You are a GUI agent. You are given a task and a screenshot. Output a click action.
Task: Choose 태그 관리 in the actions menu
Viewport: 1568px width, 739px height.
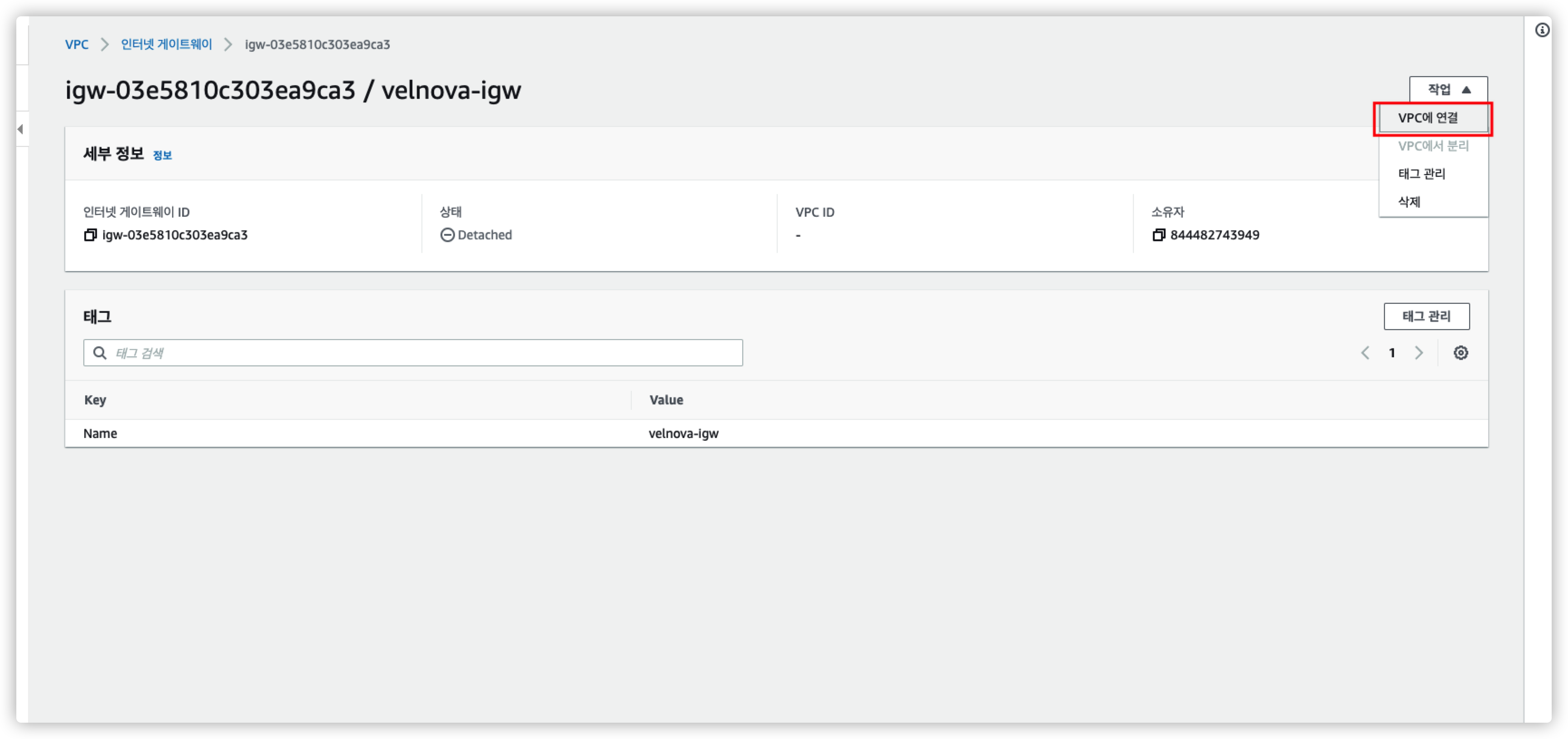(x=1421, y=174)
